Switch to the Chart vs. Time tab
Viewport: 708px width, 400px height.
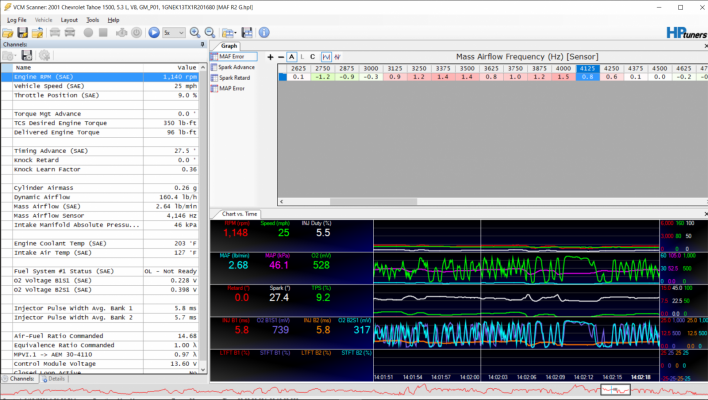tap(239, 214)
